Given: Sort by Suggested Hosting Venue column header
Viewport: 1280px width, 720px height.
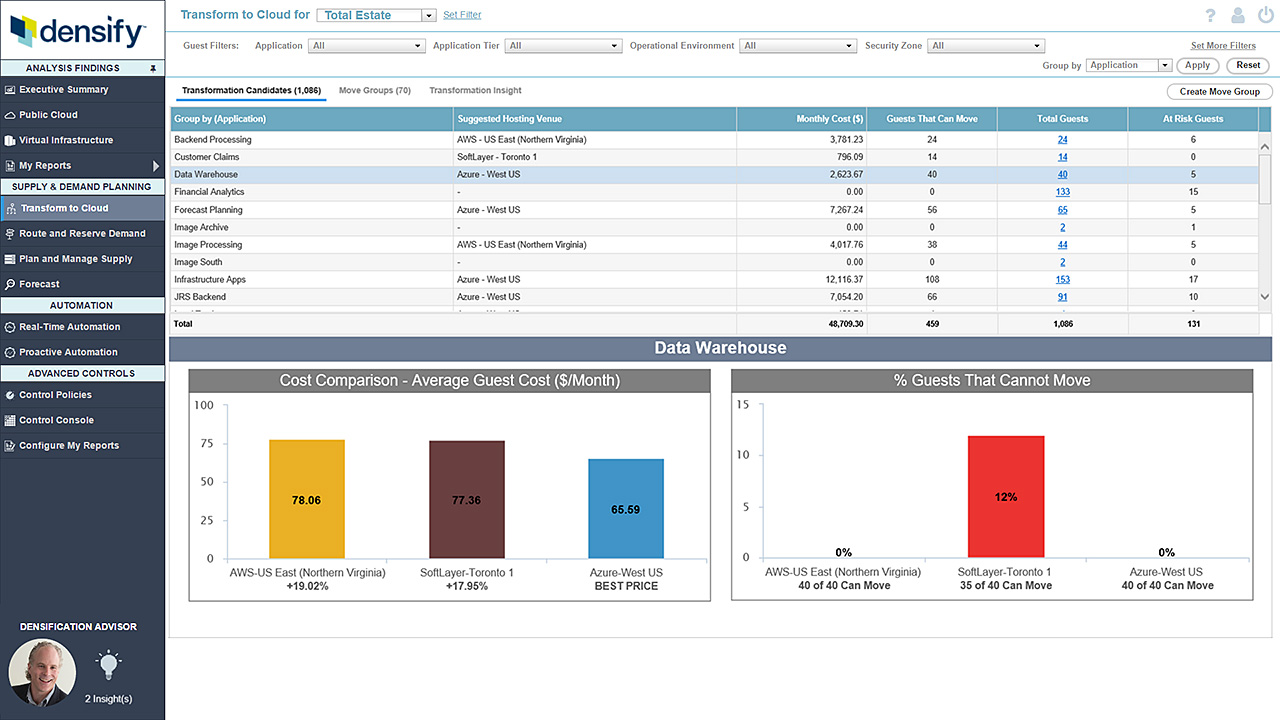Looking at the screenshot, I should [x=595, y=119].
